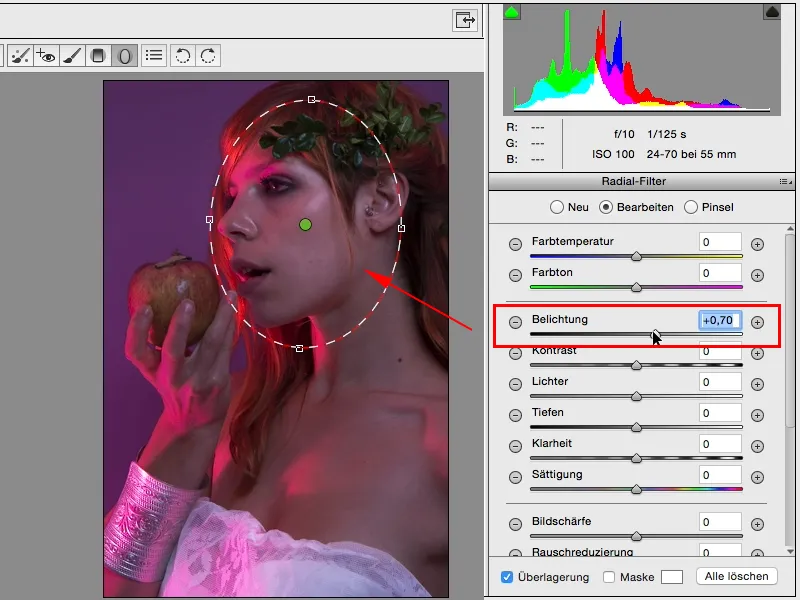Viewport: 800px width, 600px height.
Task: Decrease Tiefen with minus button
Action: click(515, 415)
